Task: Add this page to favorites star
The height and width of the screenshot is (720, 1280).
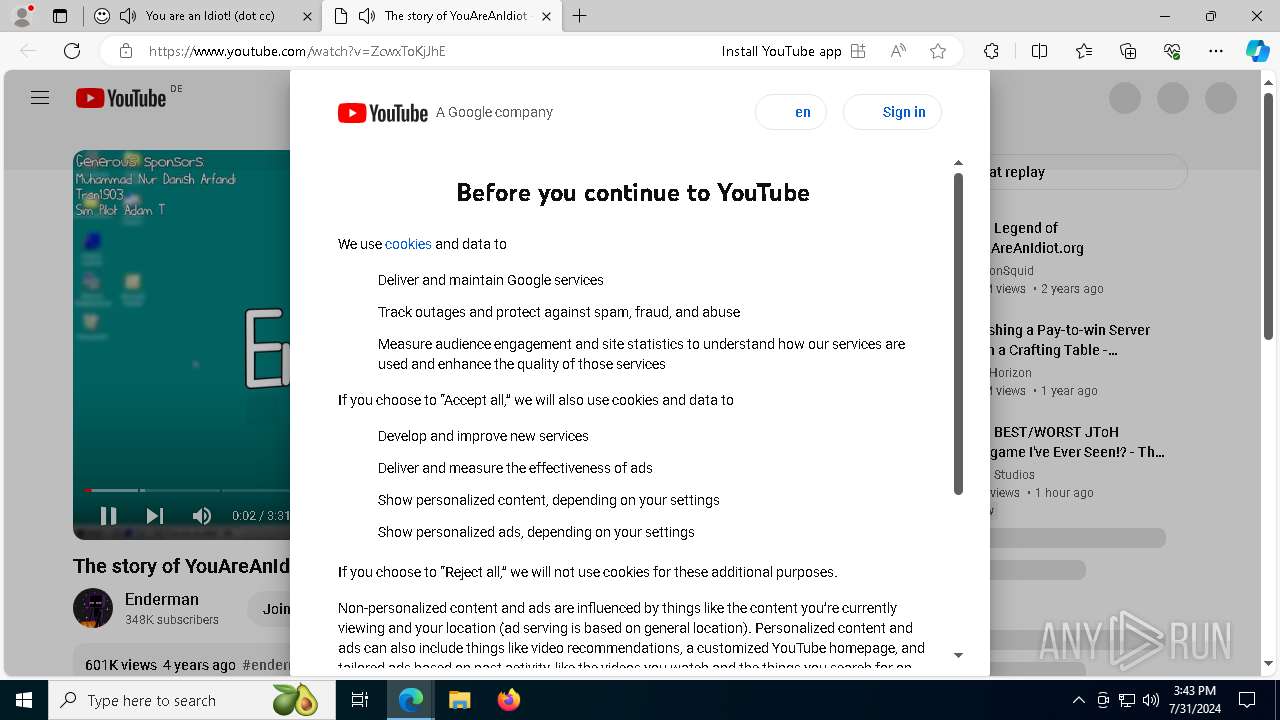Action: [x=938, y=51]
